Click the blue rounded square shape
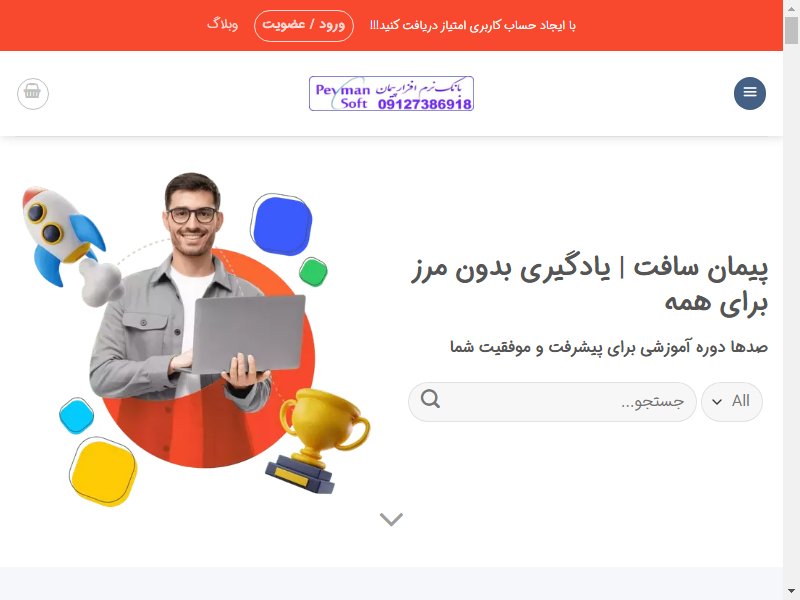Screen dimensions: 800x600 [282, 224]
